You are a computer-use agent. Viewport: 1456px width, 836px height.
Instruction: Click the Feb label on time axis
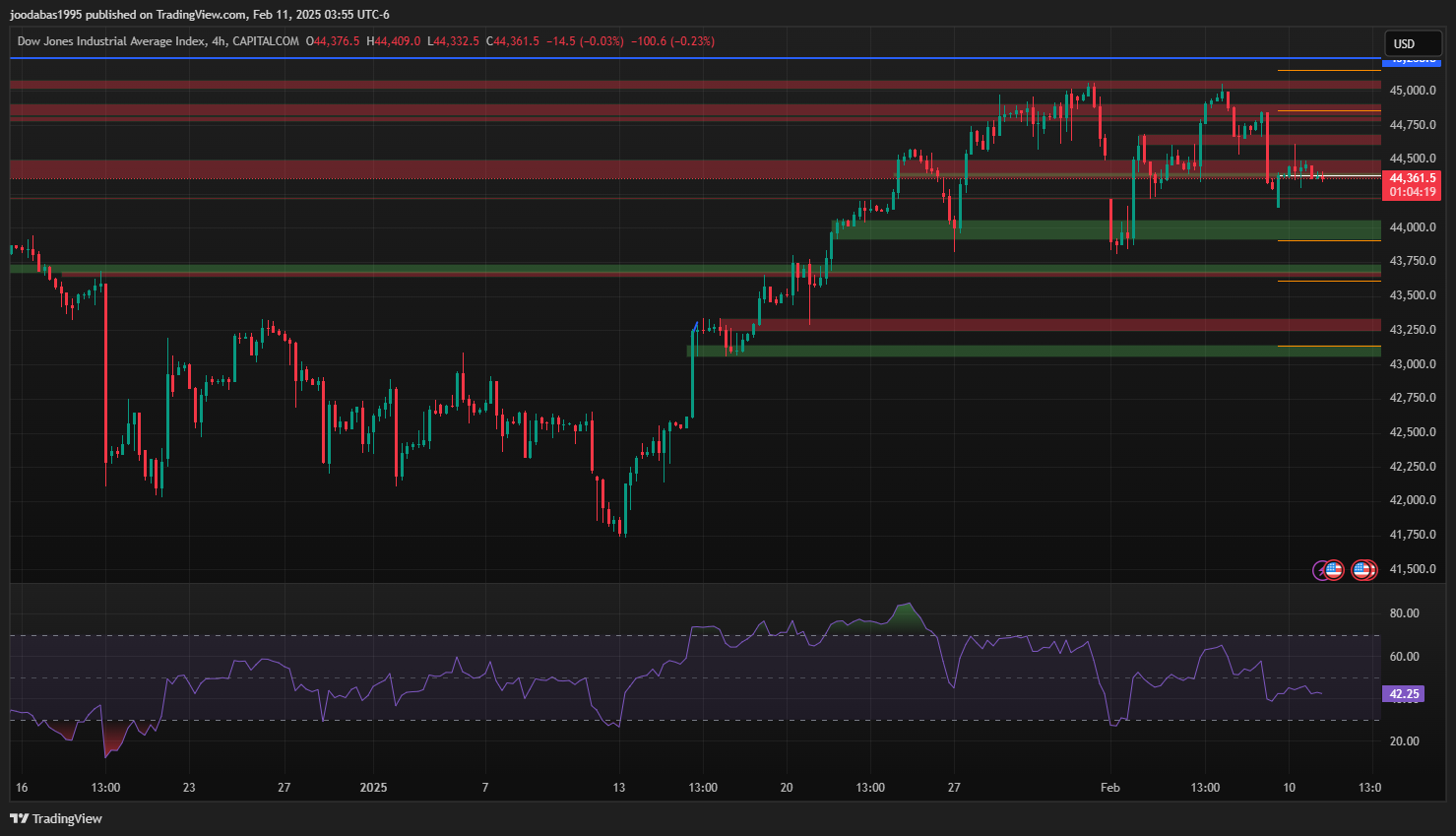coord(1109,788)
